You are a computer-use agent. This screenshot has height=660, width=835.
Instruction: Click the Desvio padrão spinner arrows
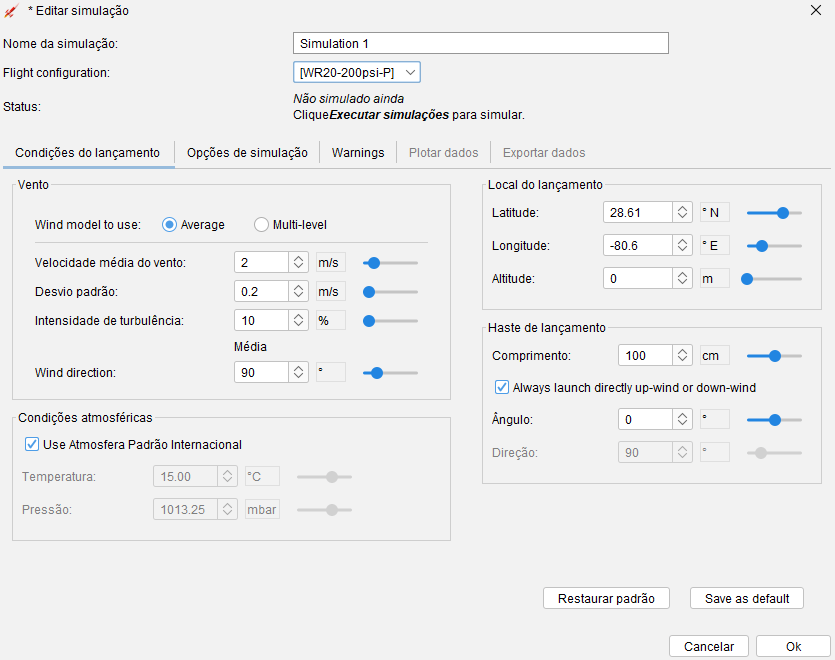pyautogui.click(x=298, y=291)
